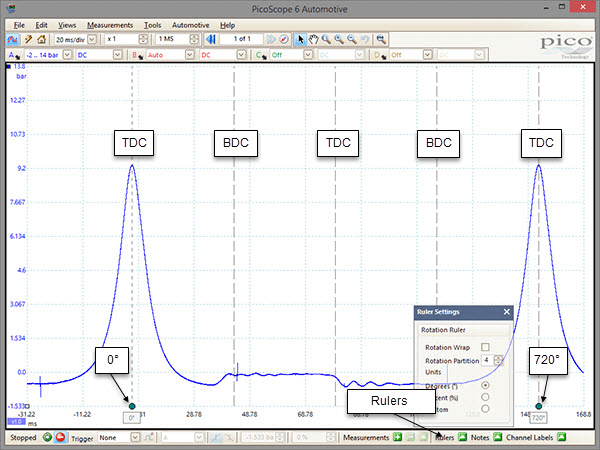This screenshot has width=600, height=450.
Task: Toggle channel labels with green icon
Action: (561, 437)
